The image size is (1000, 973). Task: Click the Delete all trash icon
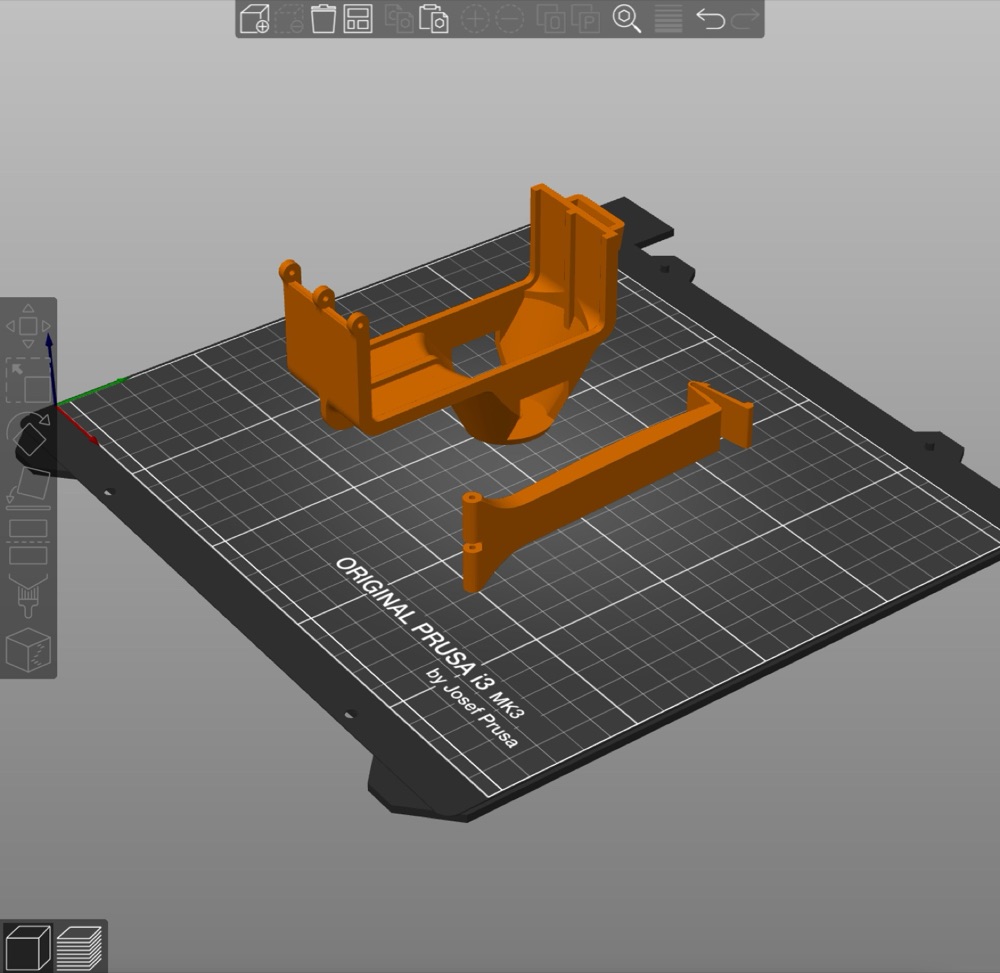tap(323, 18)
